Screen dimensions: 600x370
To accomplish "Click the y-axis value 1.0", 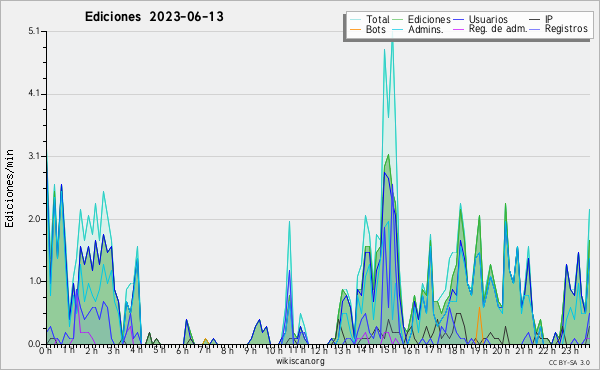I will tap(34, 281).
